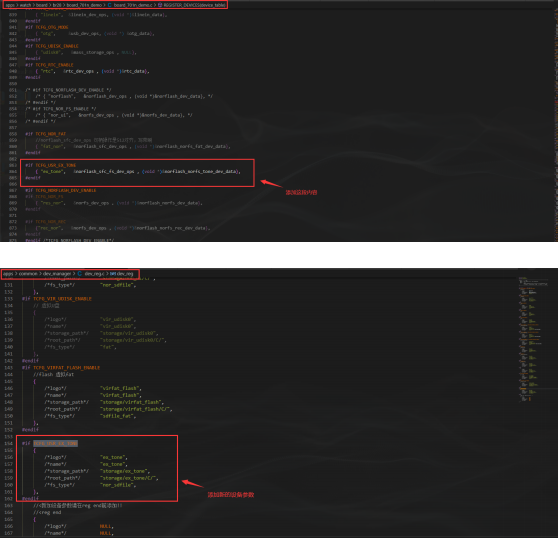This screenshot has height=538, width=558.
Task: Click highlighted TCFG_USR_EX_TONE on line 154
Action: [55, 443]
